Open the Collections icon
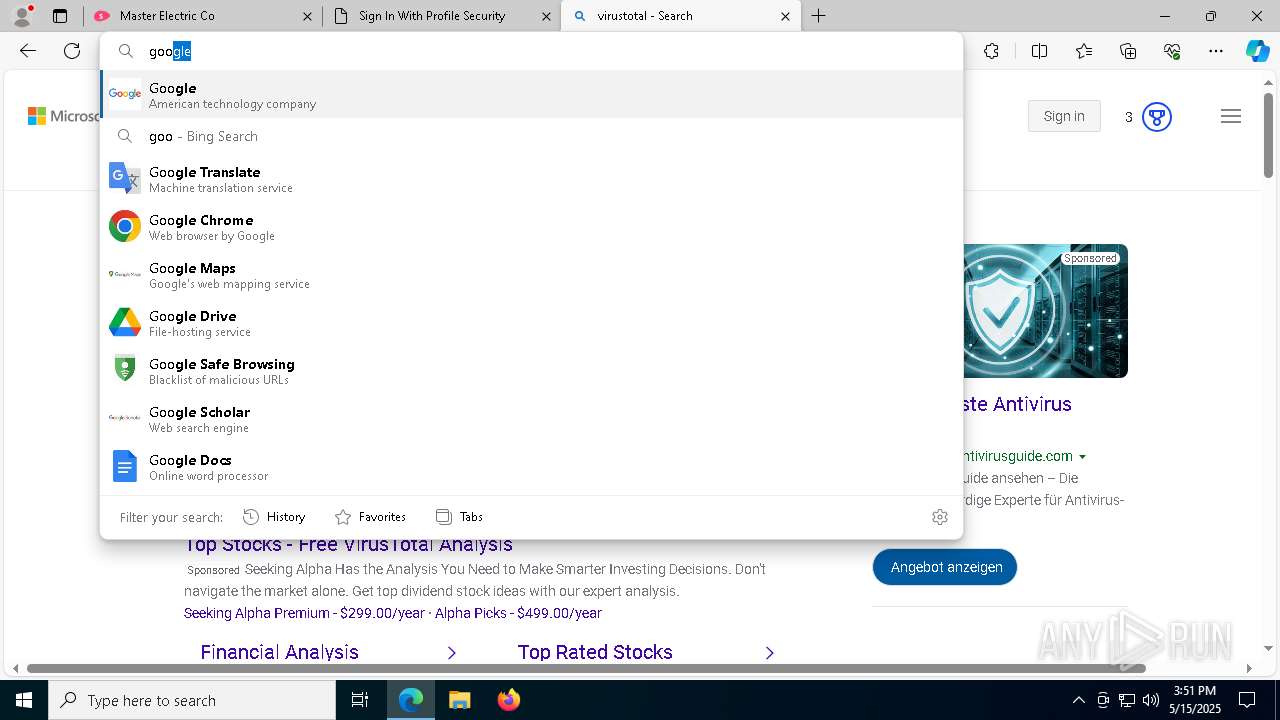Viewport: 1280px width, 720px height. click(1128, 51)
